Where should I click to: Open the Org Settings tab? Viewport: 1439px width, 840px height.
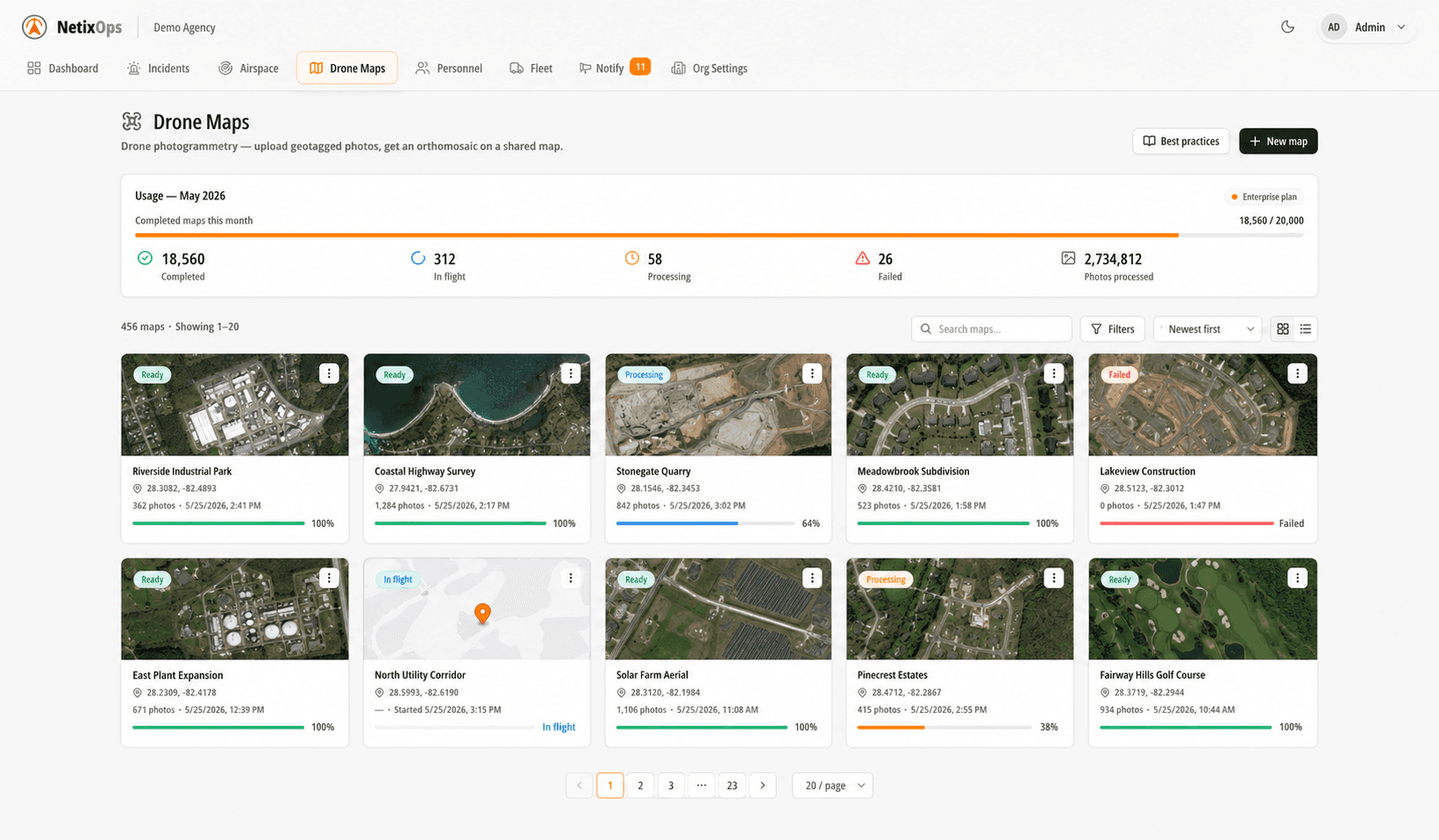coord(709,68)
